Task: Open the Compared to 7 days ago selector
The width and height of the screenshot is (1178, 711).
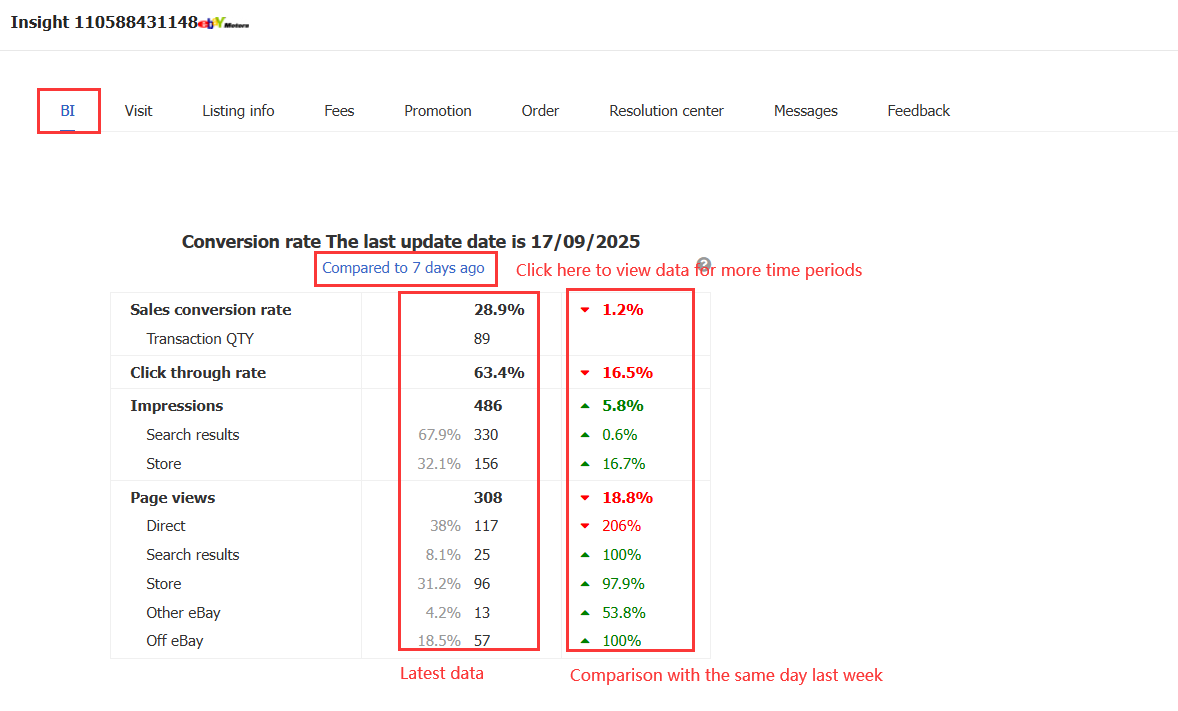Action: (403, 268)
